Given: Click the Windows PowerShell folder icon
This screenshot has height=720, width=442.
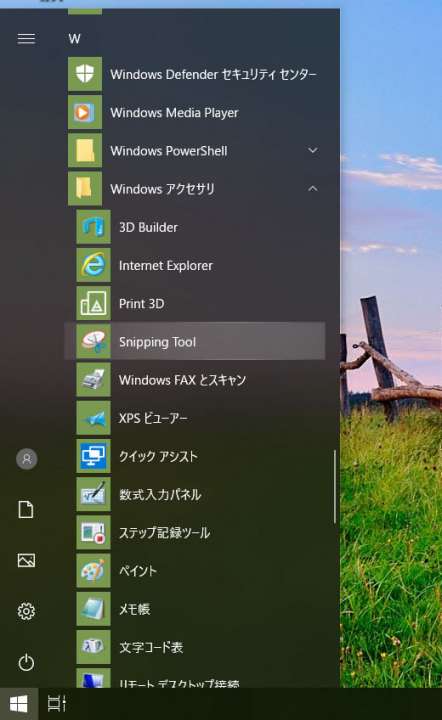Looking at the screenshot, I should pos(85,150).
